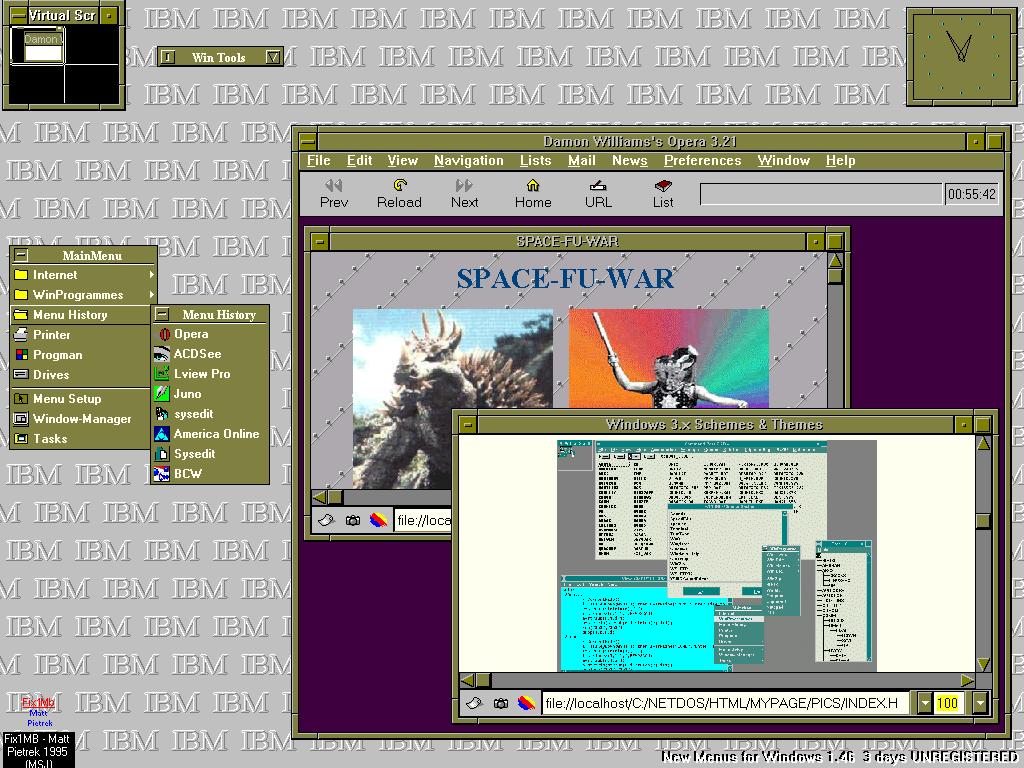
Task: Go to the Home page icon
Action: tap(533, 186)
